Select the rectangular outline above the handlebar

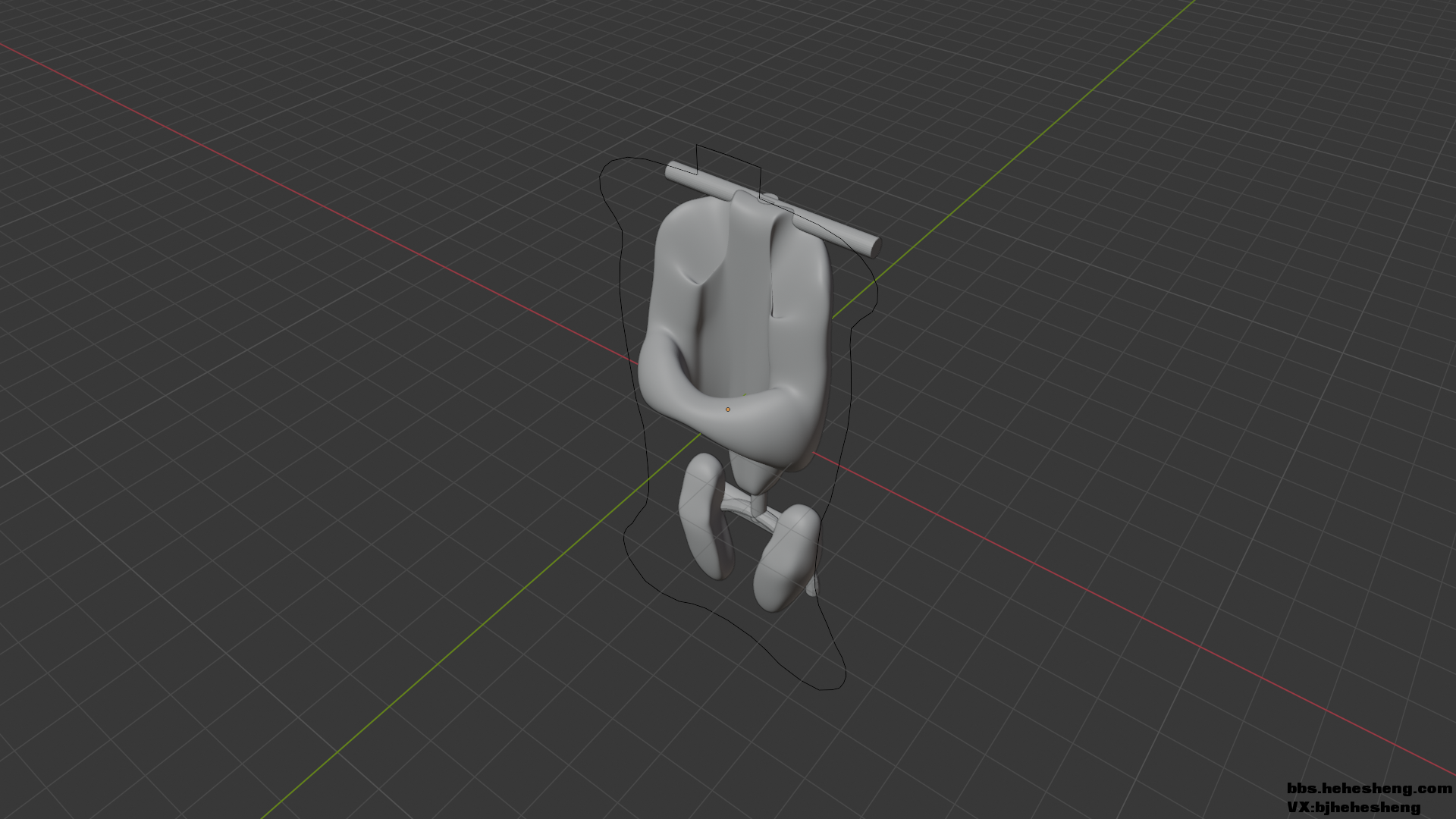[x=728, y=155]
